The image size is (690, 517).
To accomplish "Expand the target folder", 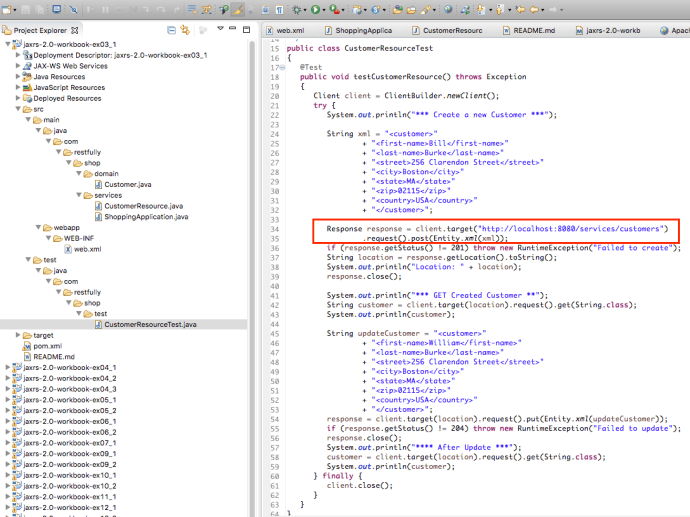I will pos(18,335).
